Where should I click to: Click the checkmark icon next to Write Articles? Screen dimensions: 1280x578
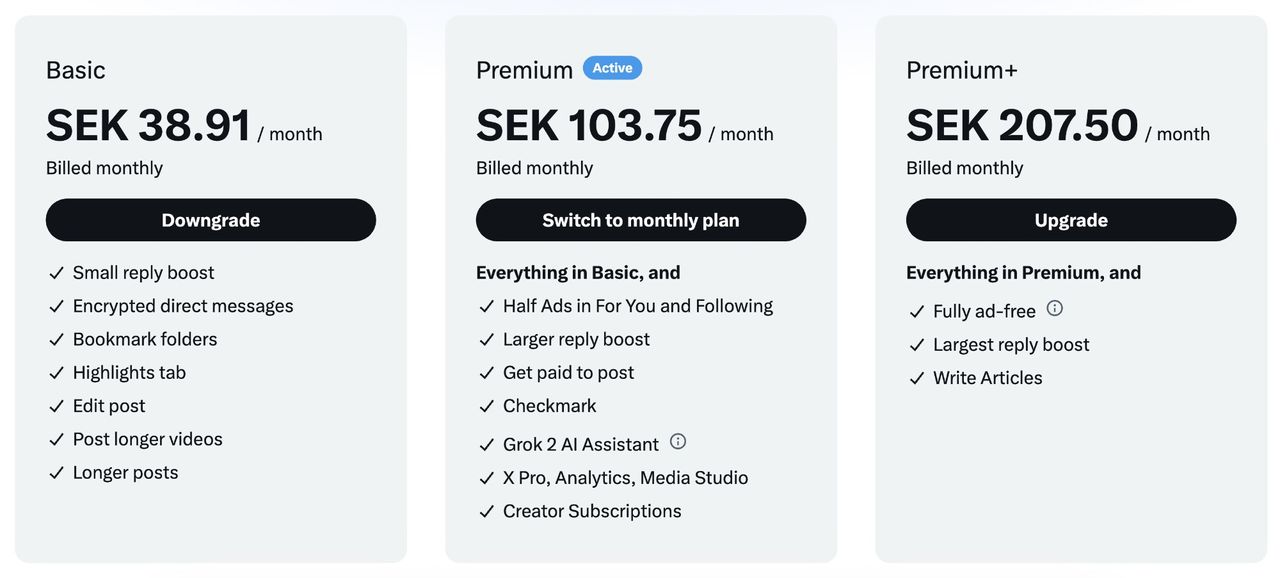916,378
